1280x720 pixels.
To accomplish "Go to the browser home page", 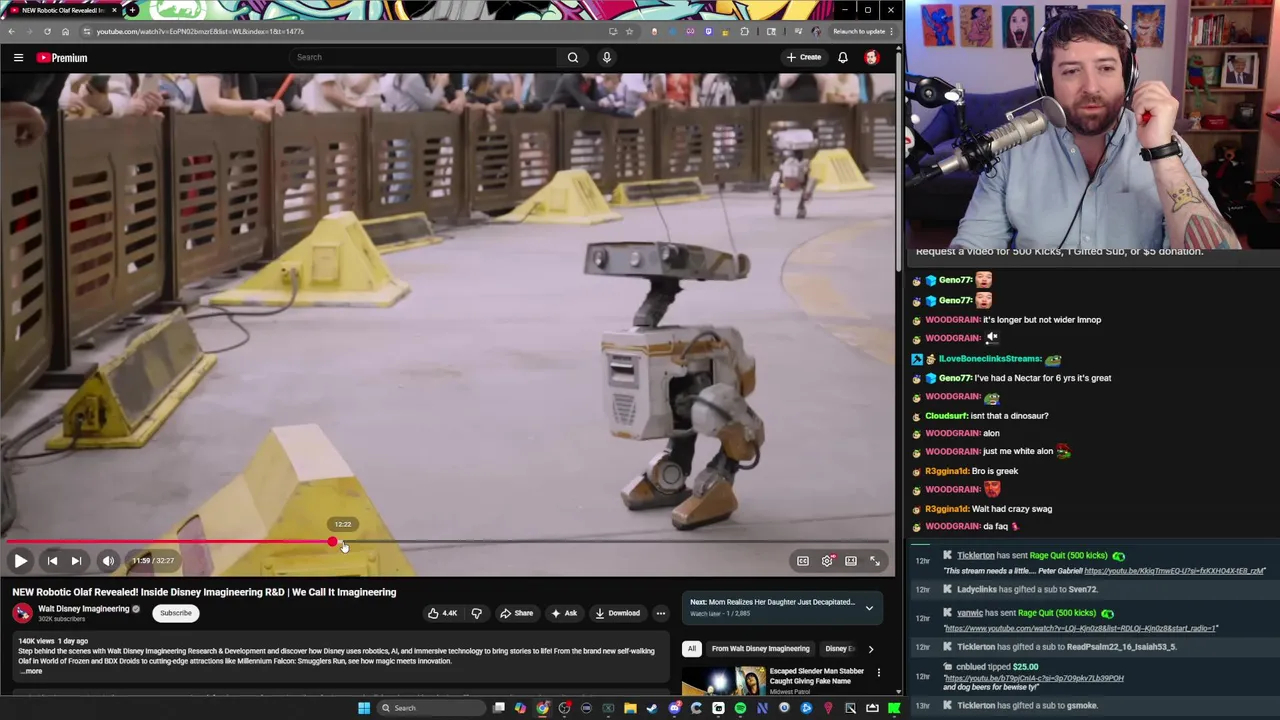I will click(x=65, y=31).
